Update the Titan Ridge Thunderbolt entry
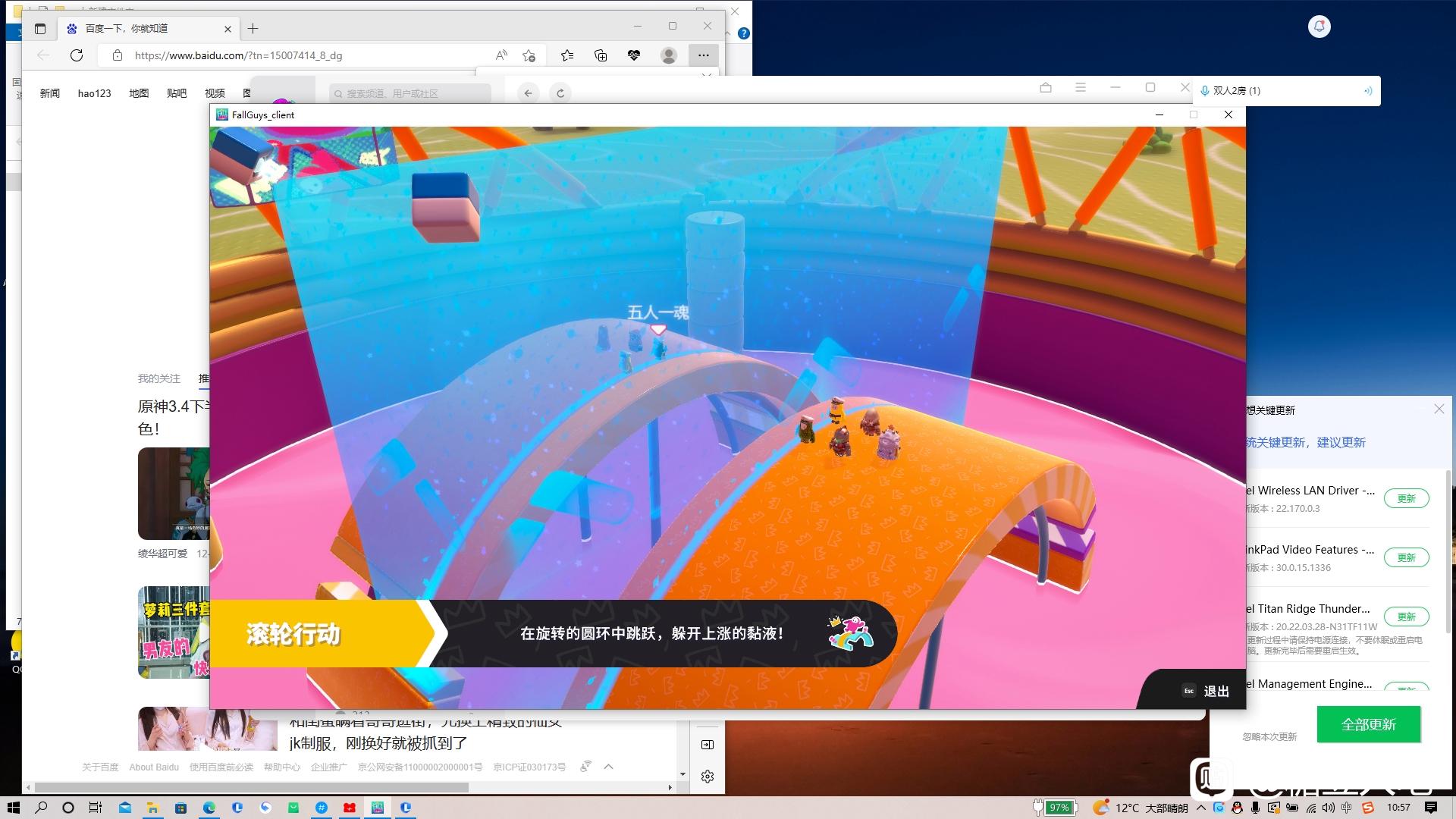 [1407, 617]
